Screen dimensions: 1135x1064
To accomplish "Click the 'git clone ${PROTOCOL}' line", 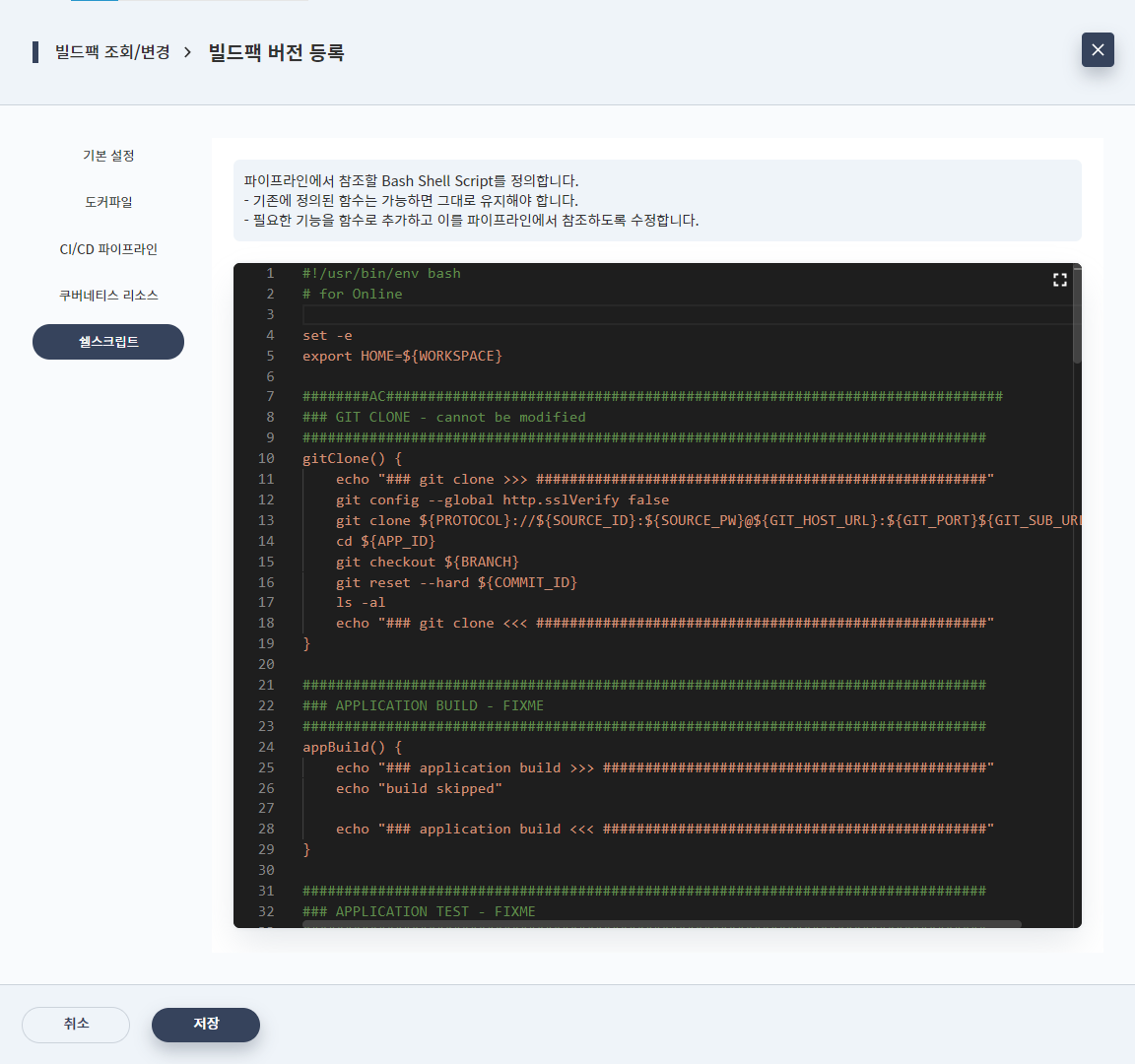I will [x=708, y=520].
